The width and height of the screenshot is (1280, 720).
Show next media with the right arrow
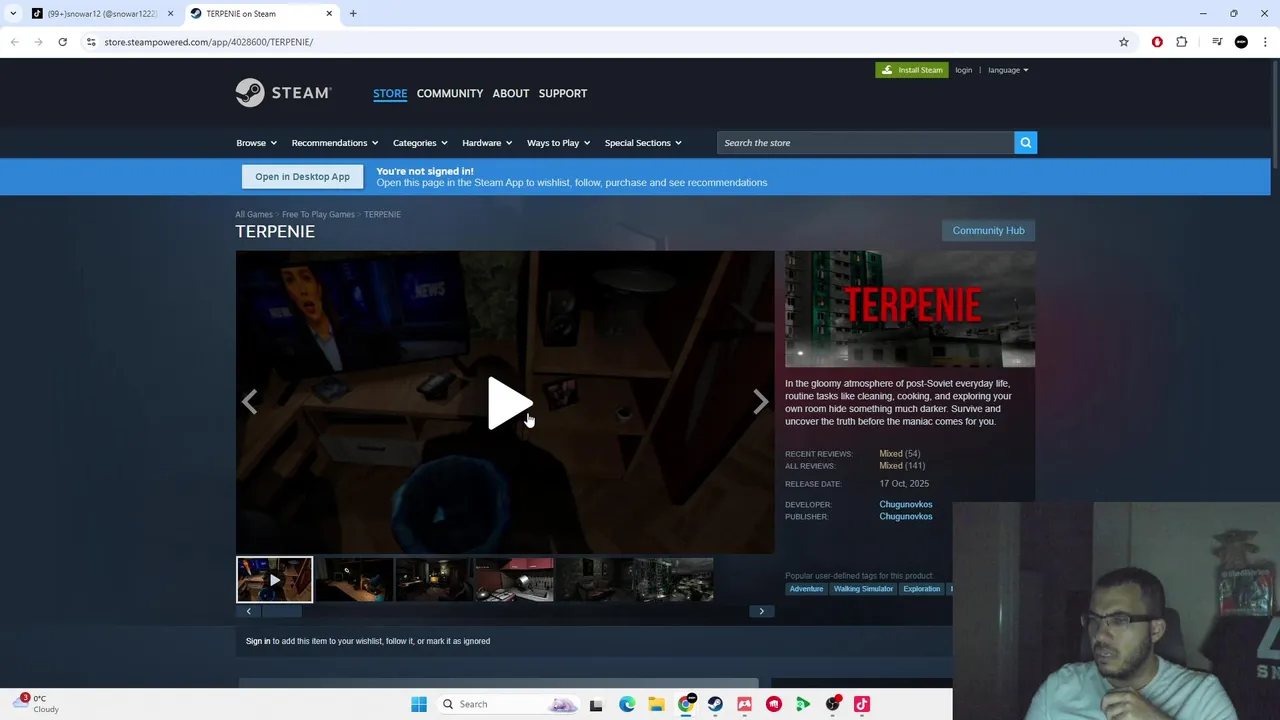[x=760, y=402]
